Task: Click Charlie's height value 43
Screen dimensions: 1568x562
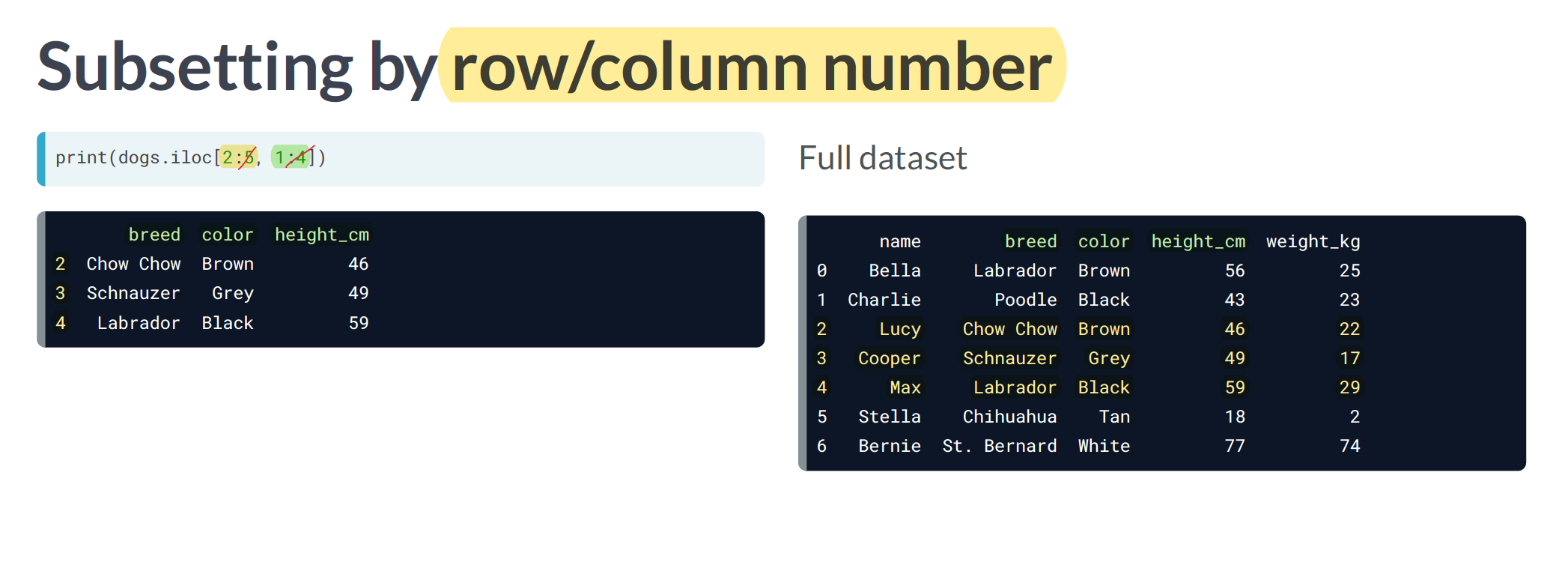Action: [1235, 300]
